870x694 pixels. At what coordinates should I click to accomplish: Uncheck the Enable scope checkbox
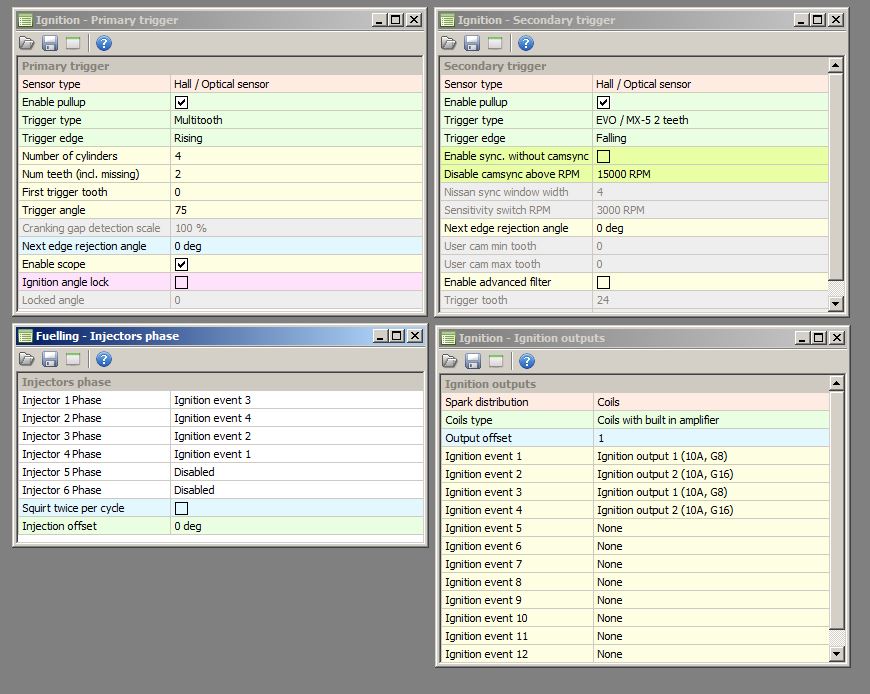(181, 265)
